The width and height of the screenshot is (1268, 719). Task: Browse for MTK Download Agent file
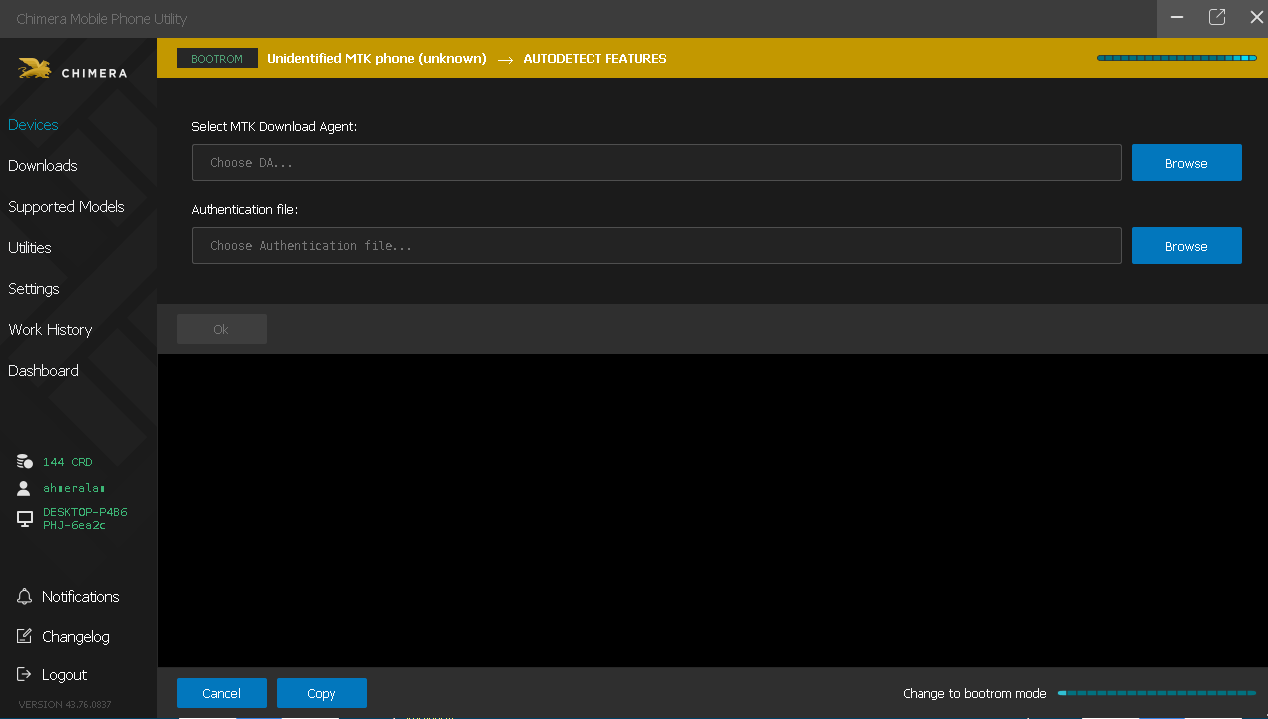point(1186,163)
